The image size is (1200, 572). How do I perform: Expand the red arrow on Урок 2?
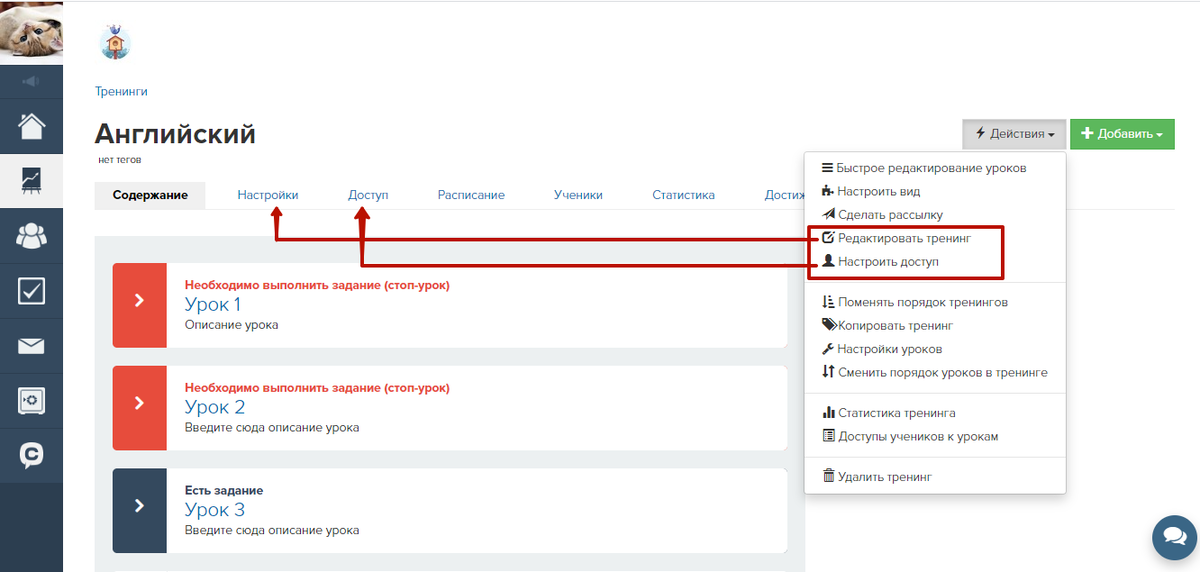(x=139, y=403)
